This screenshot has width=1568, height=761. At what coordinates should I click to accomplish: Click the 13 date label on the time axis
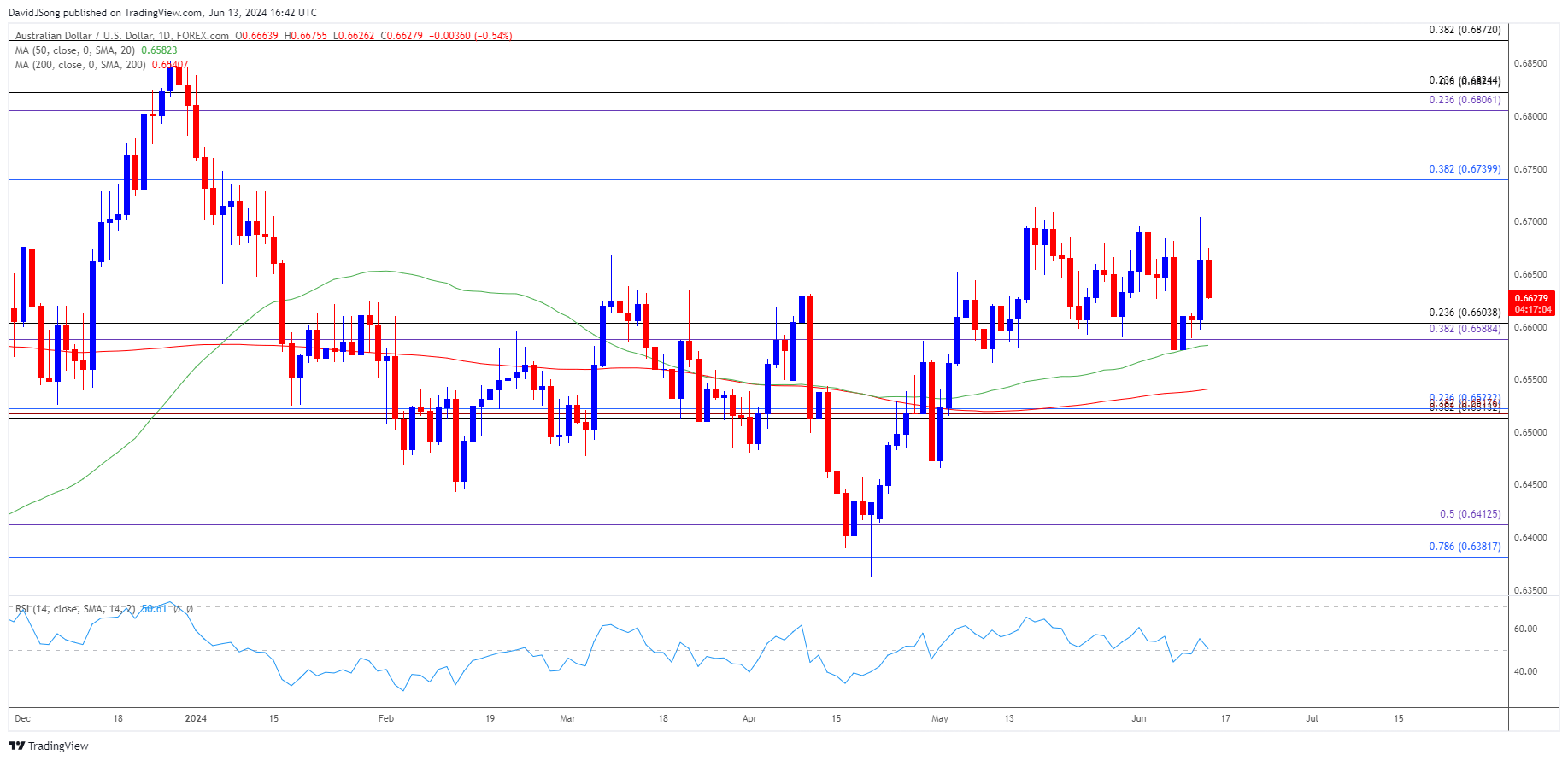coord(1009,719)
